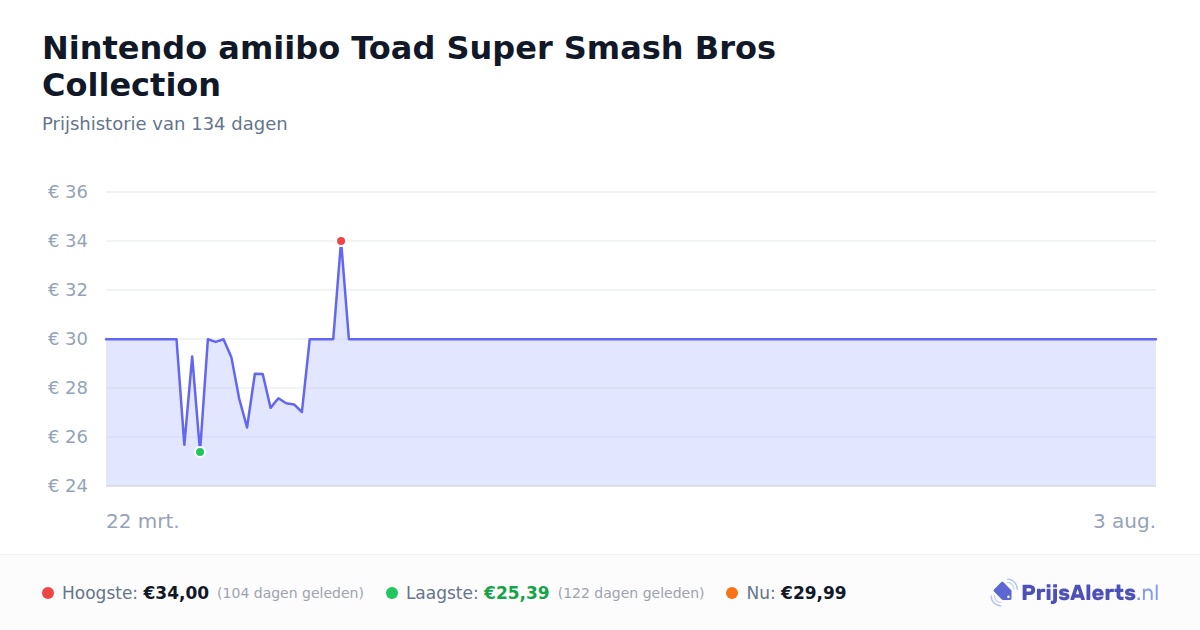
Task: Click the €29,99 current price value
Action: (814, 593)
